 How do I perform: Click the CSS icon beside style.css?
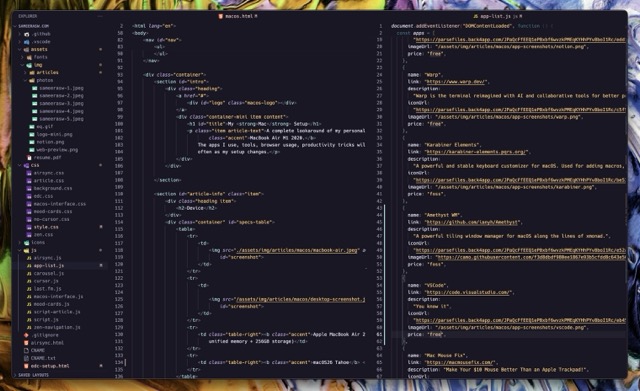(x=29, y=227)
